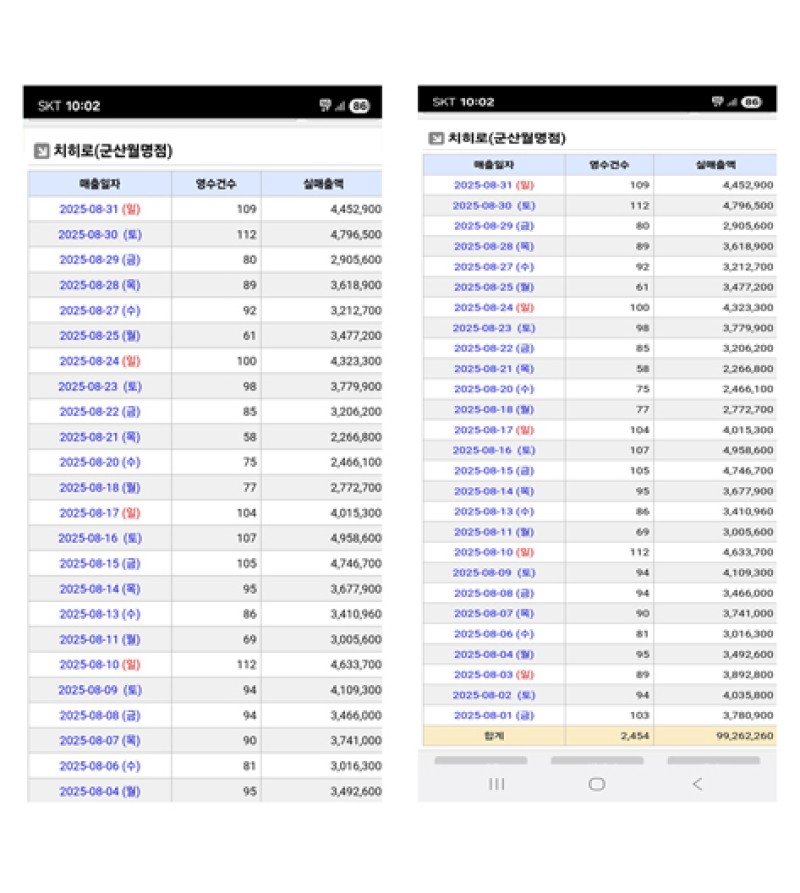
Task: Select amount 3,892,800 in the 08-03 row
Action: (x=748, y=674)
